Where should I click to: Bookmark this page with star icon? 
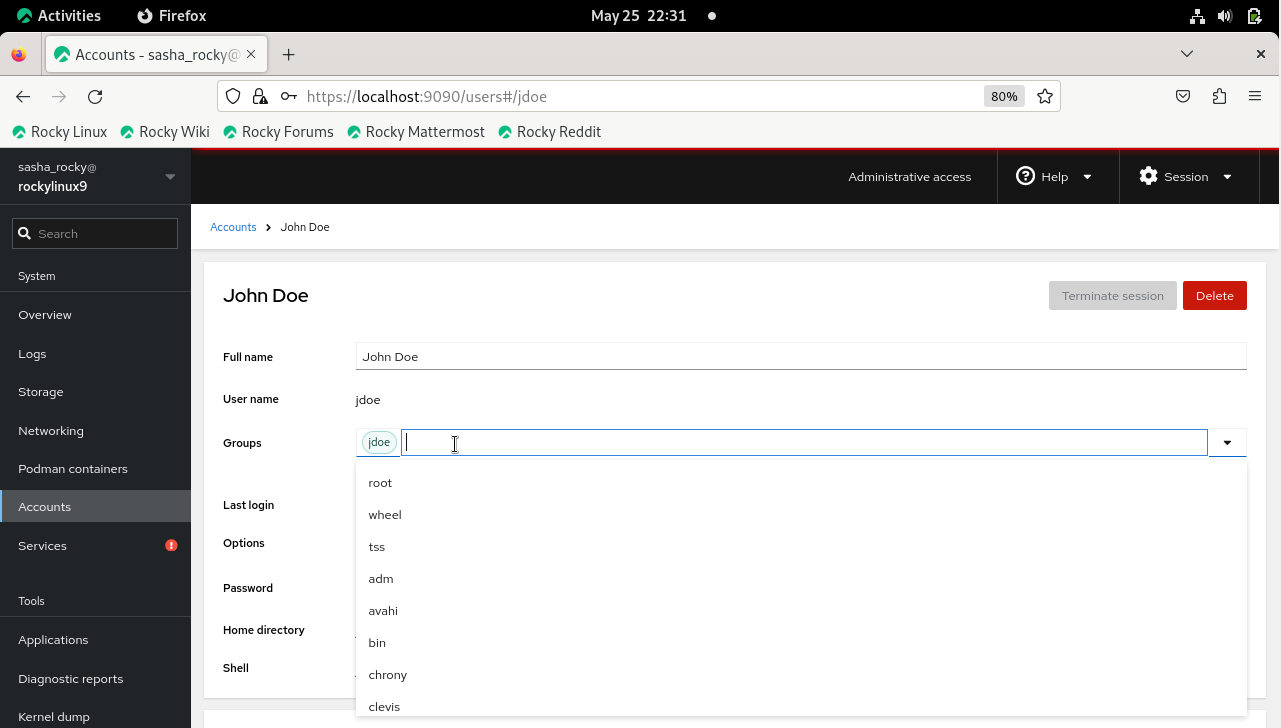(x=1045, y=97)
